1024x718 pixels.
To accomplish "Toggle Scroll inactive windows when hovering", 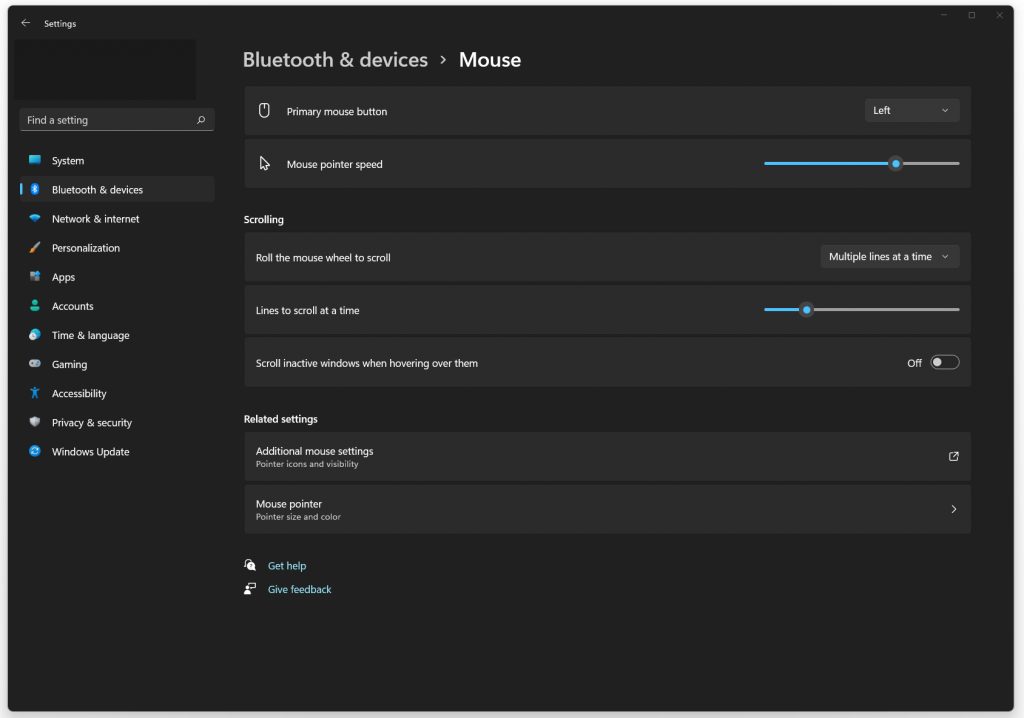I will tap(944, 362).
